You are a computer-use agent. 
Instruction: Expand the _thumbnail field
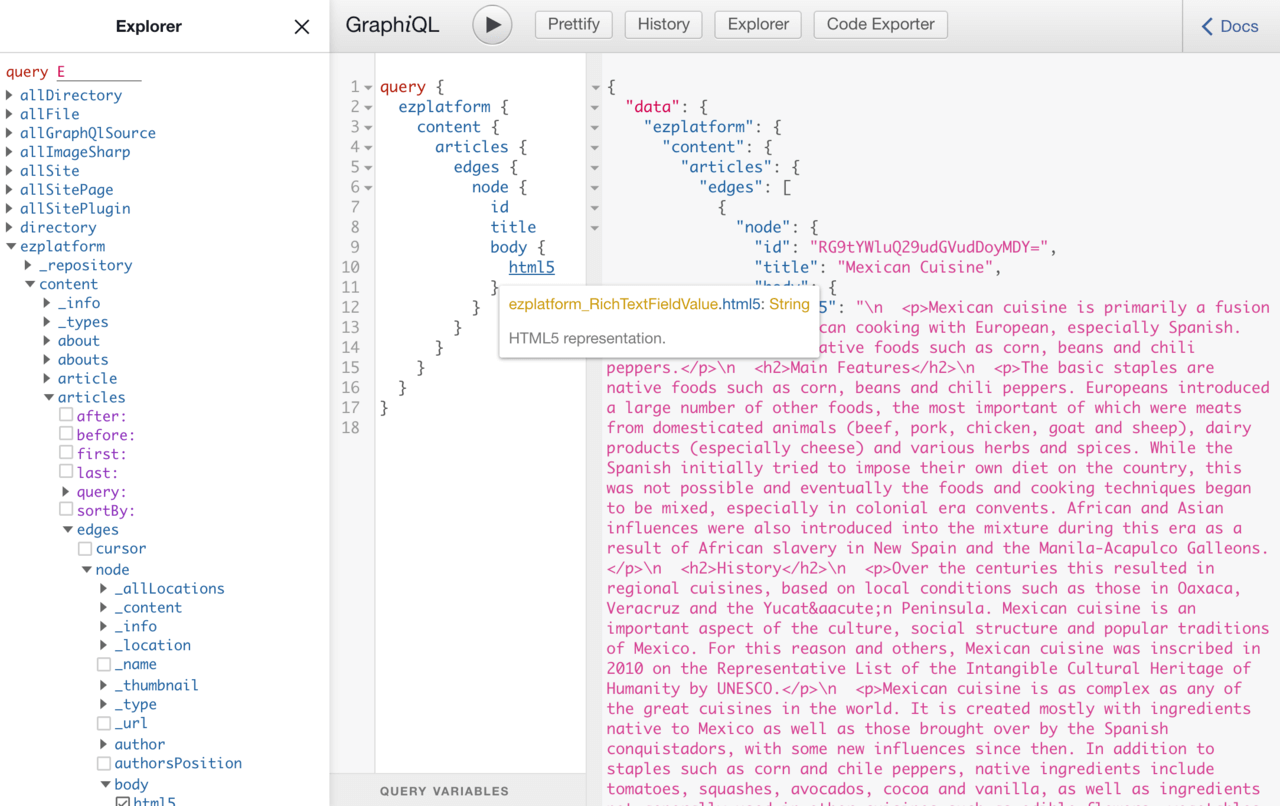pyautogui.click(x=104, y=686)
